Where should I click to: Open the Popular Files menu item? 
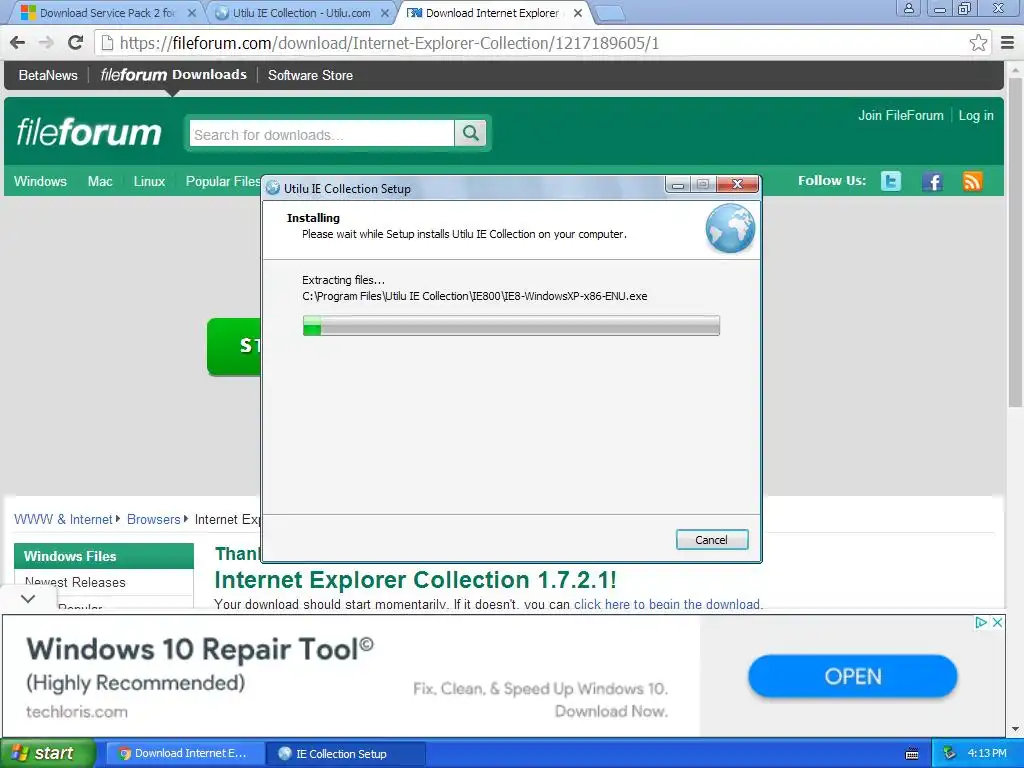click(x=223, y=182)
